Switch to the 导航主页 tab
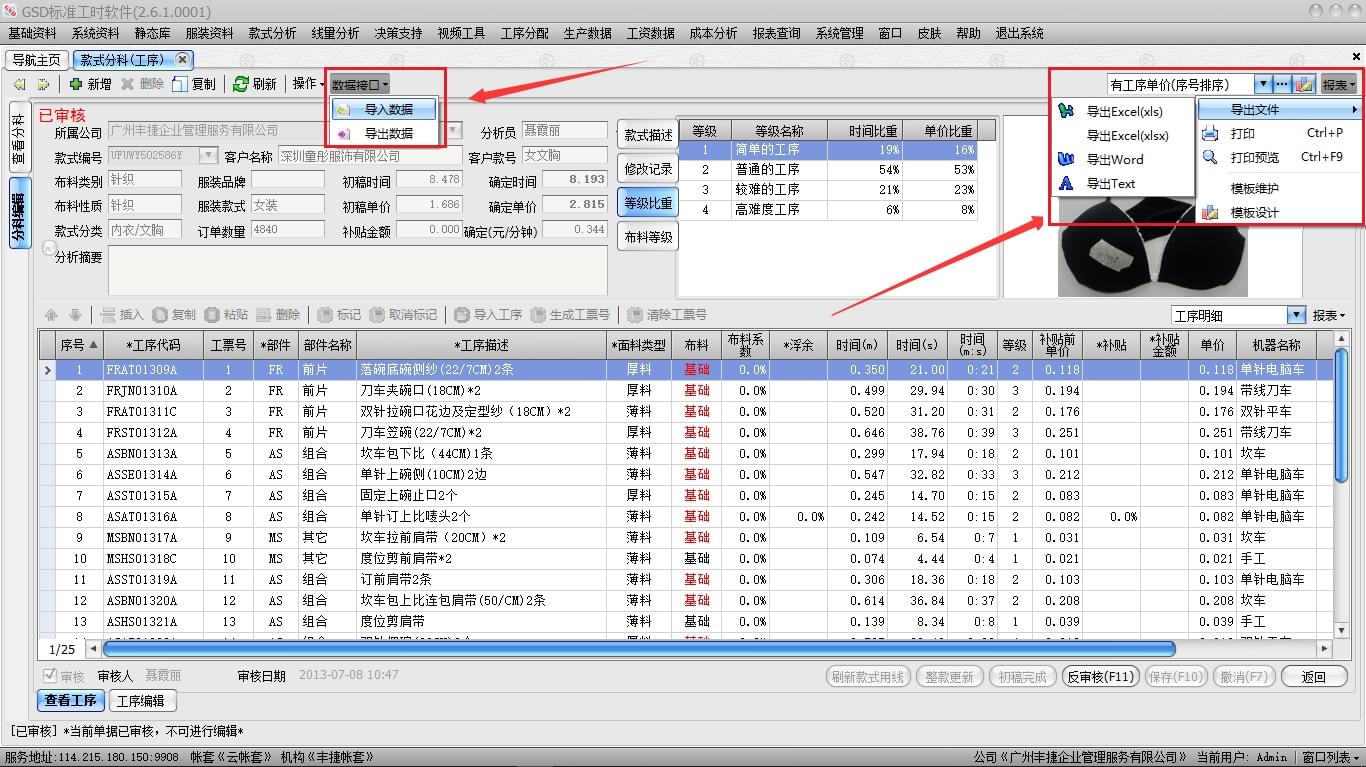The image size is (1366, 767). pos(36,59)
